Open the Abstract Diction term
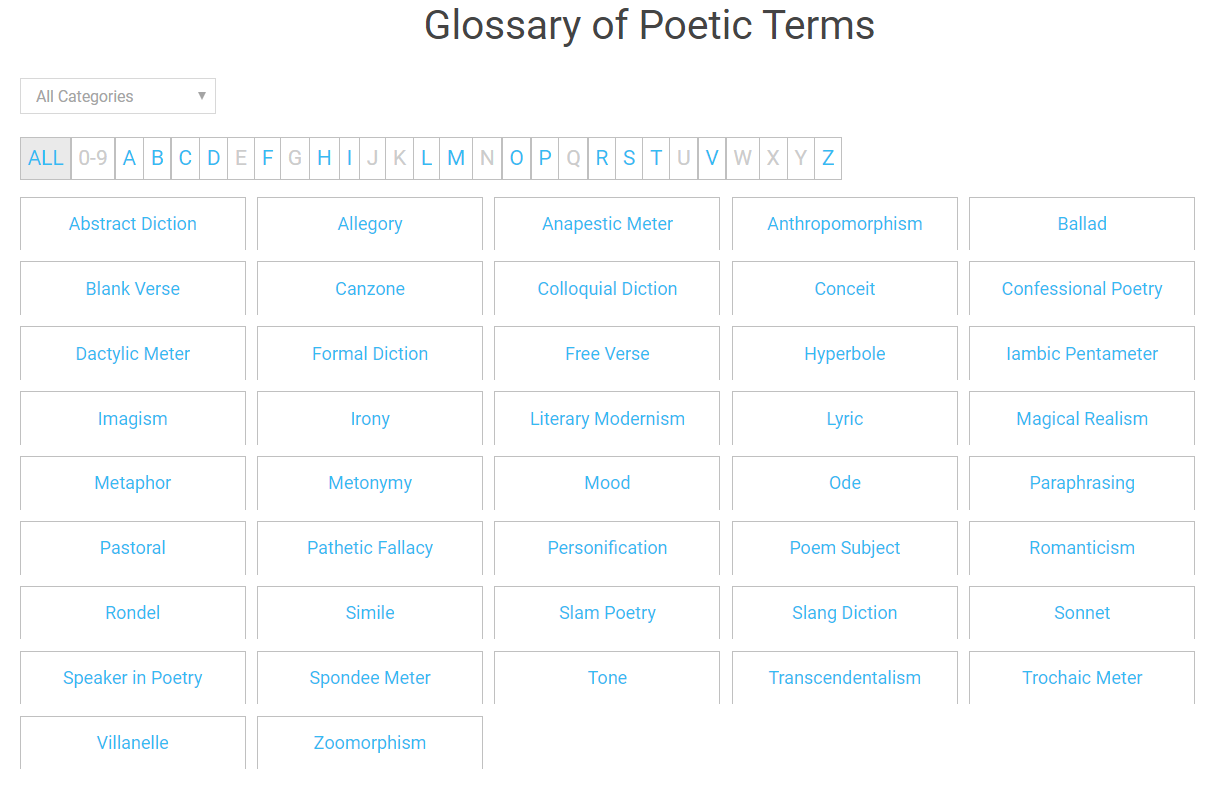 [x=133, y=224]
